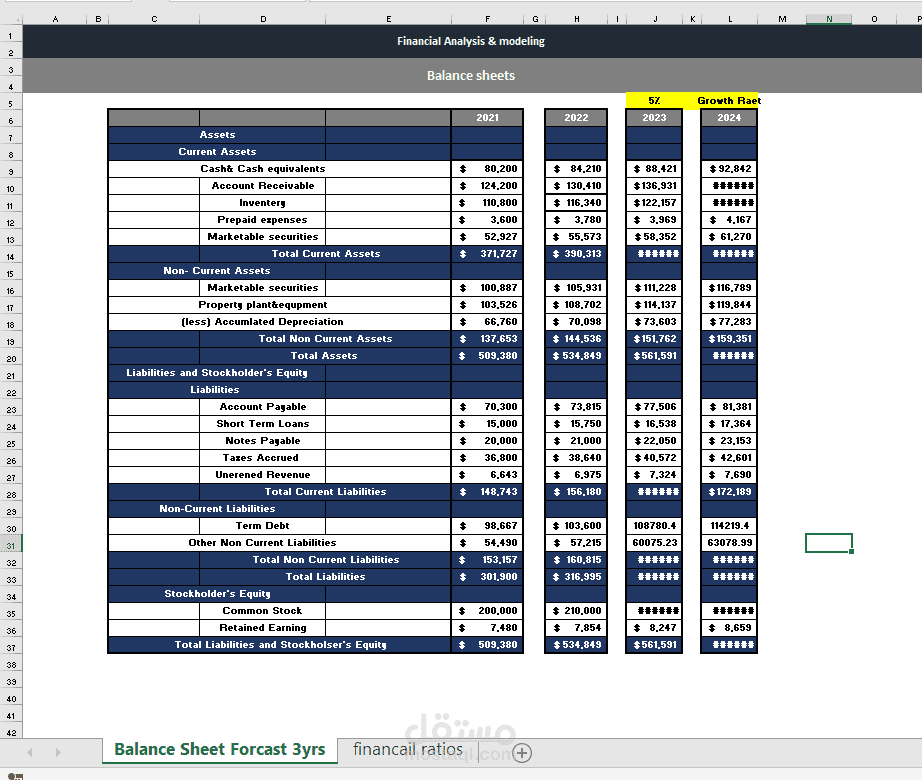Screen dimensions: 922x780
Task: Select the 2021 total liabilities 301,900
Action: pos(487,577)
